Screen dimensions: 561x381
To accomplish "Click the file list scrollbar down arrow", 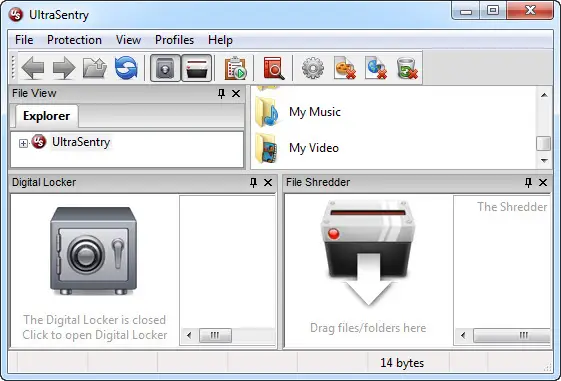I will [544, 161].
